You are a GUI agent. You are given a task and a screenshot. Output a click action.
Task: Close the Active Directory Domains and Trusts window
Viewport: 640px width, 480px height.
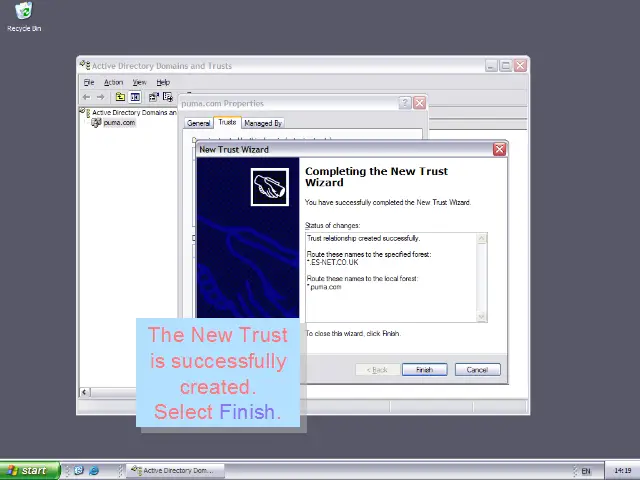click(520, 65)
